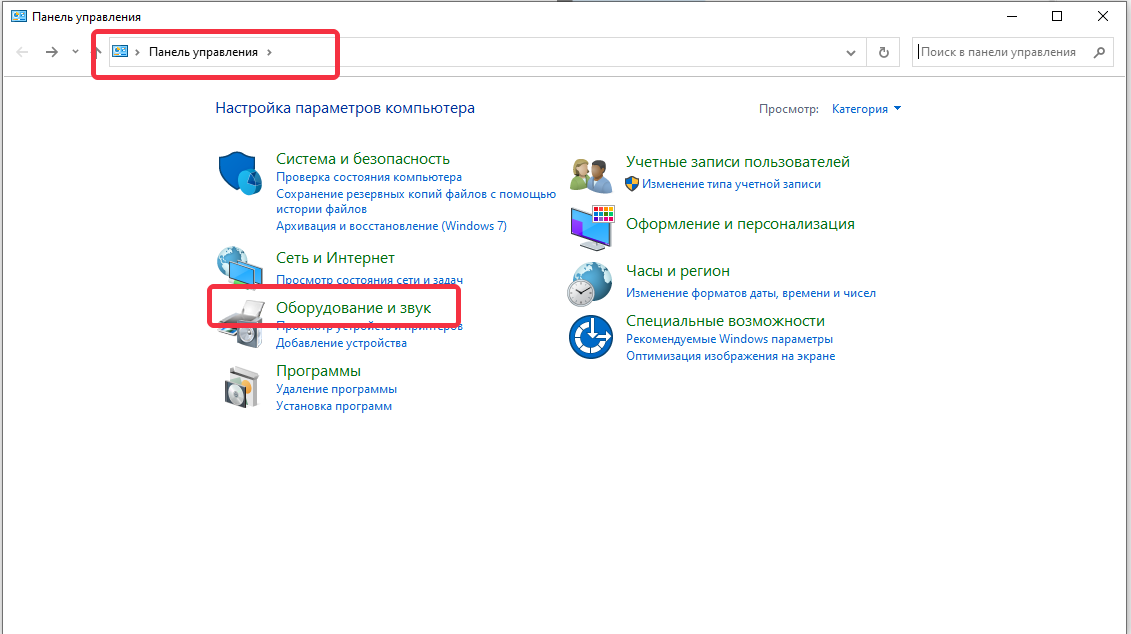Open Система и безопасность category
Viewport: 1131px width, 634px height.
363,159
